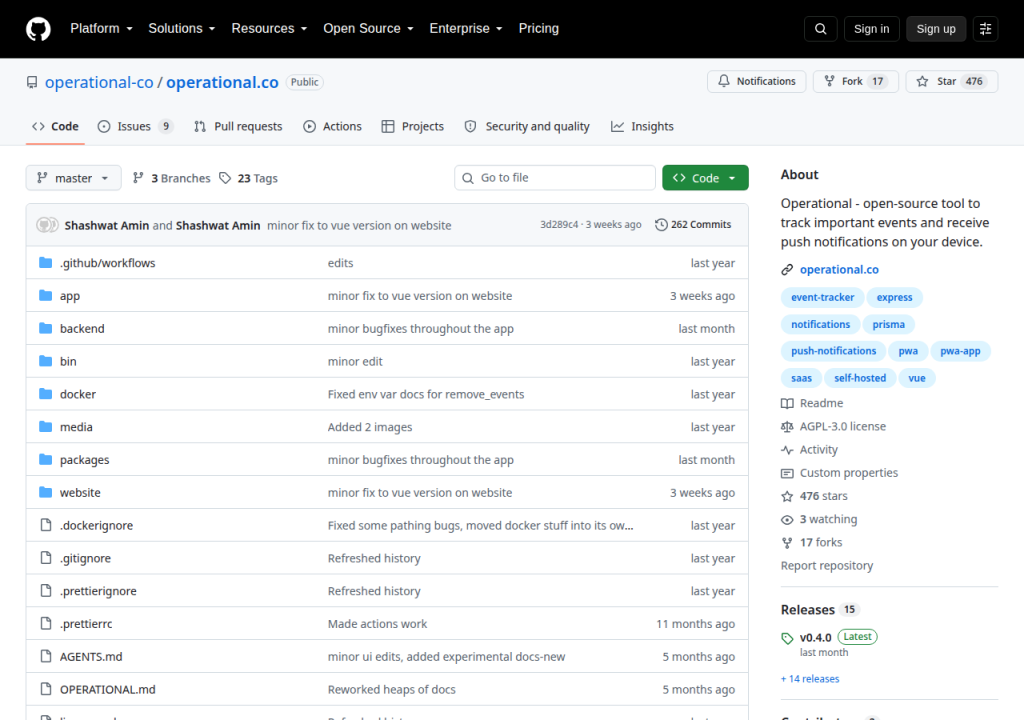Open the green Code dropdown
The width and height of the screenshot is (1024, 720).
(705, 178)
